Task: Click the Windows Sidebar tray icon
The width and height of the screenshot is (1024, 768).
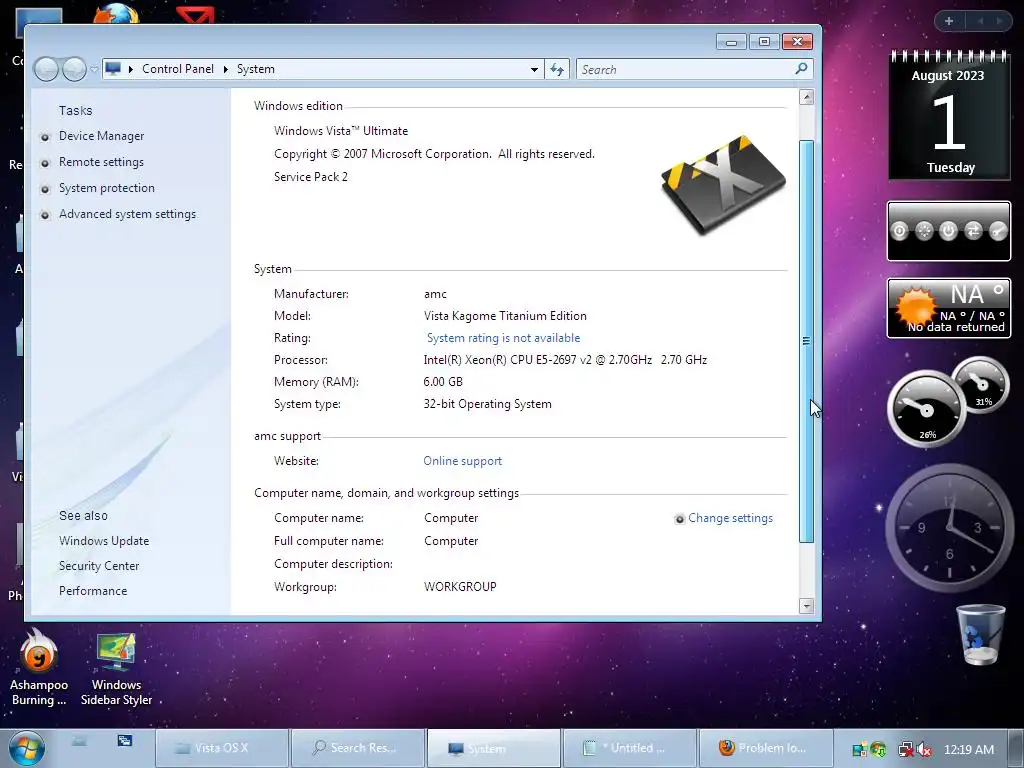Action: pos(860,750)
